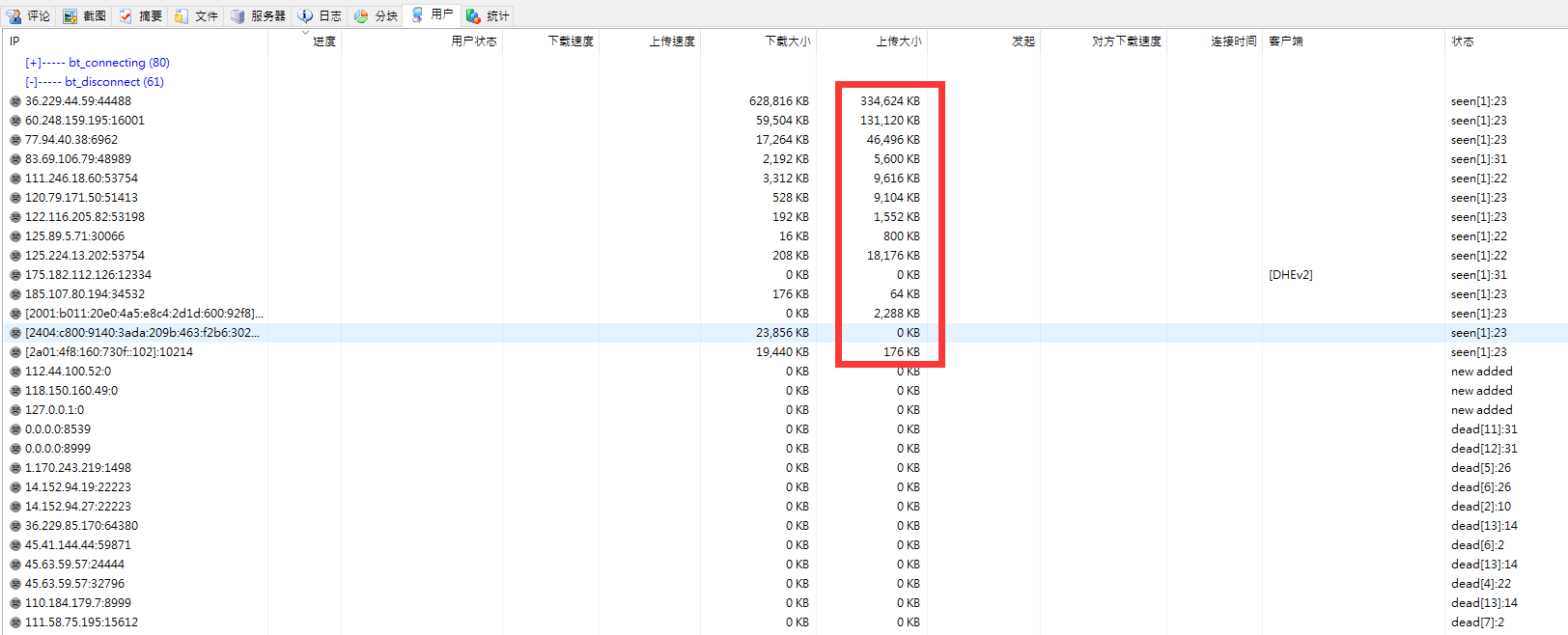Select peer row 127.0.0.1:0
1568x635 pixels.
tap(54, 410)
